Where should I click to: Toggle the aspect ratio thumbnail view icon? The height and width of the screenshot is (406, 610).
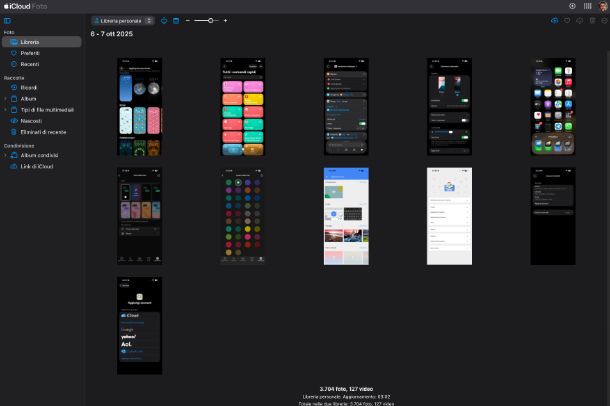176,20
